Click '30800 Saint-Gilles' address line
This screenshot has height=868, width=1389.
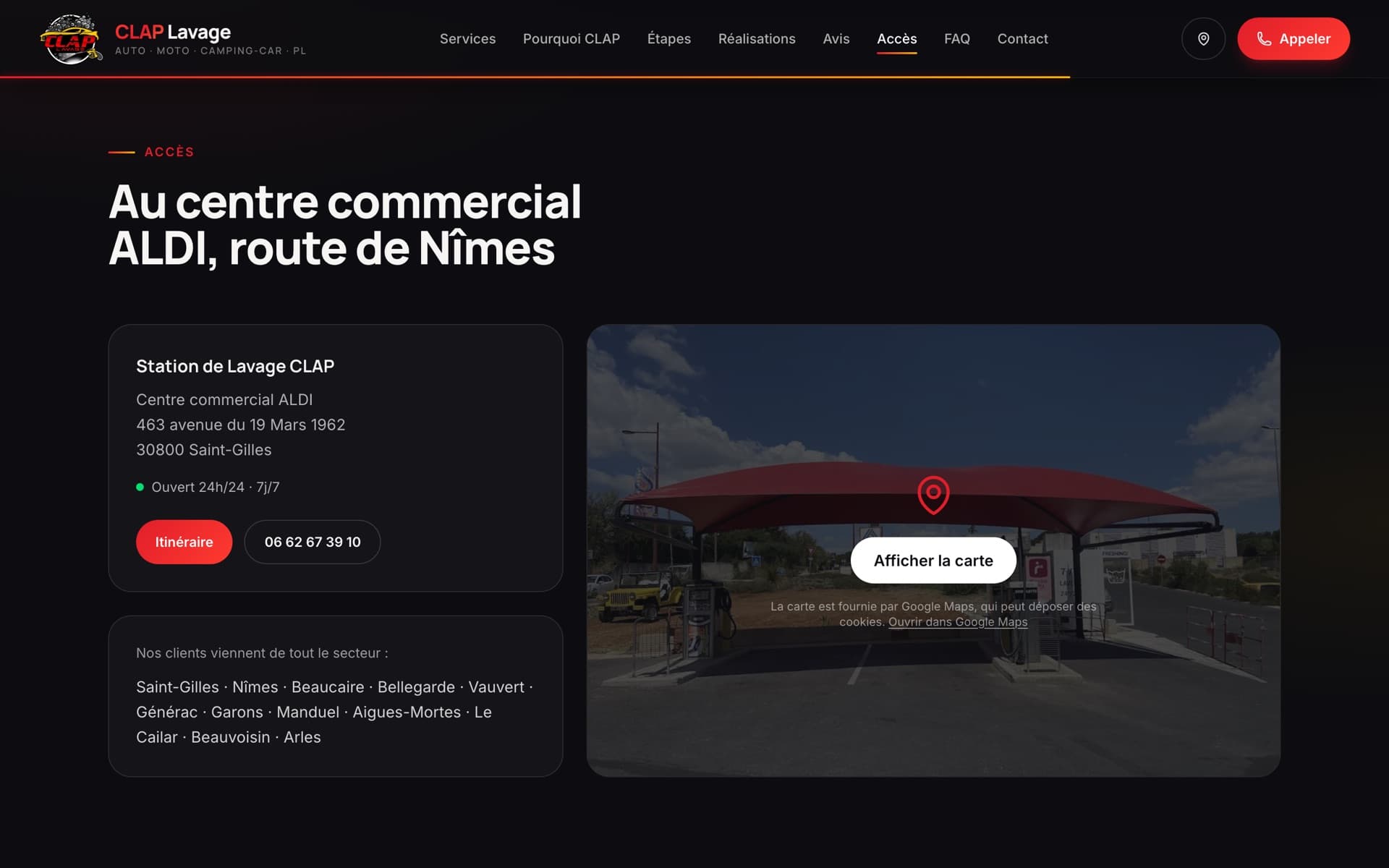pyautogui.click(x=204, y=450)
